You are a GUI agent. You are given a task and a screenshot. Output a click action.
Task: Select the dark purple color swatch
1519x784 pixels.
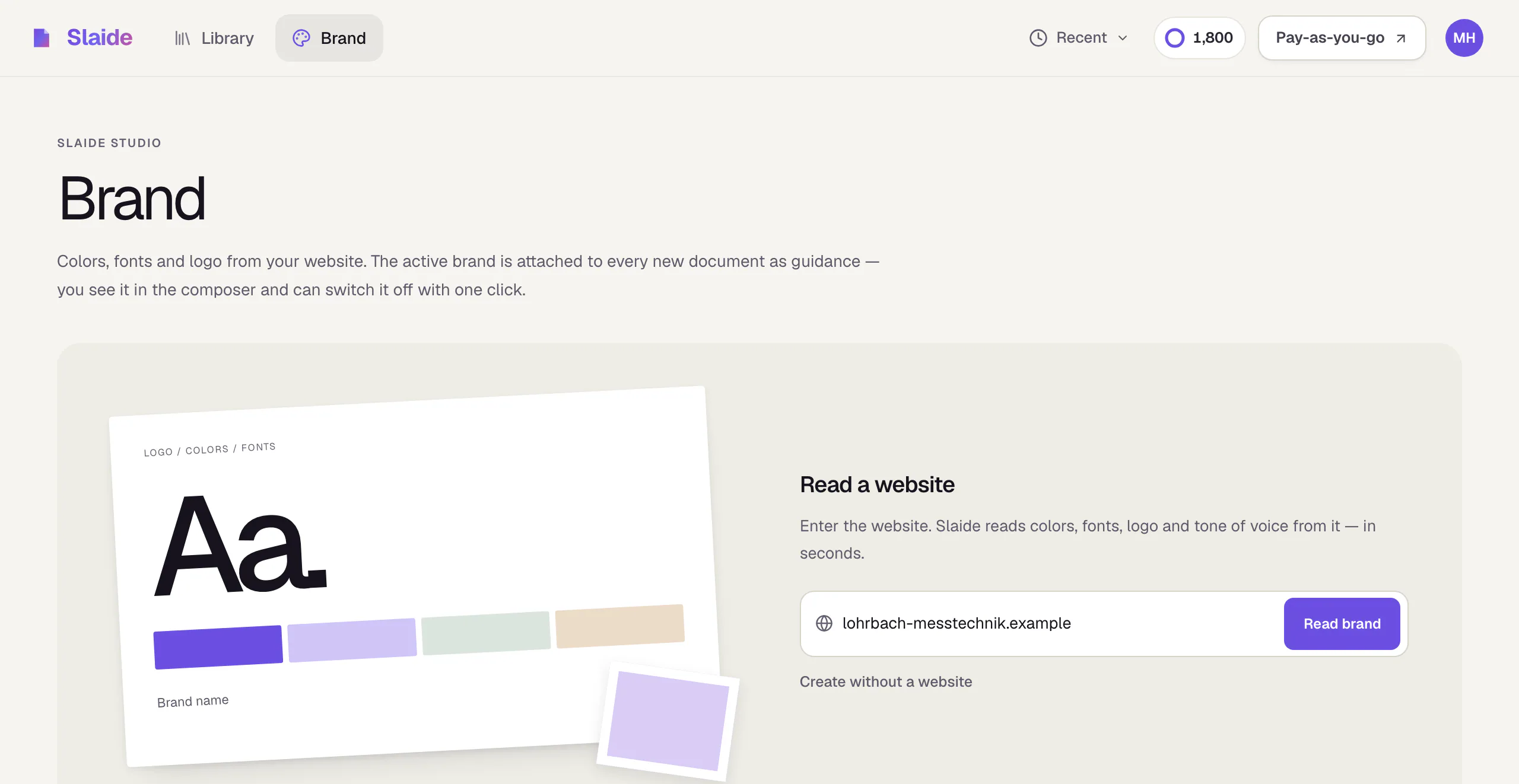point(218,647)
